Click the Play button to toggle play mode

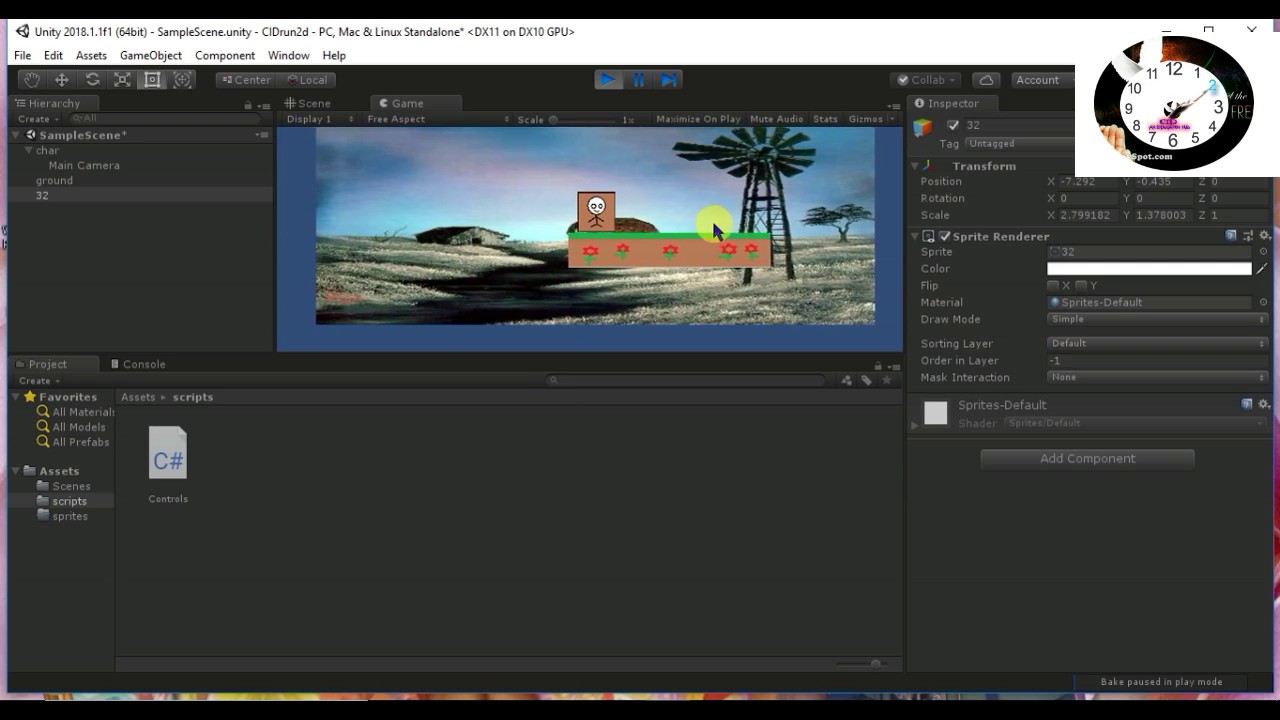tap(607, 80)
